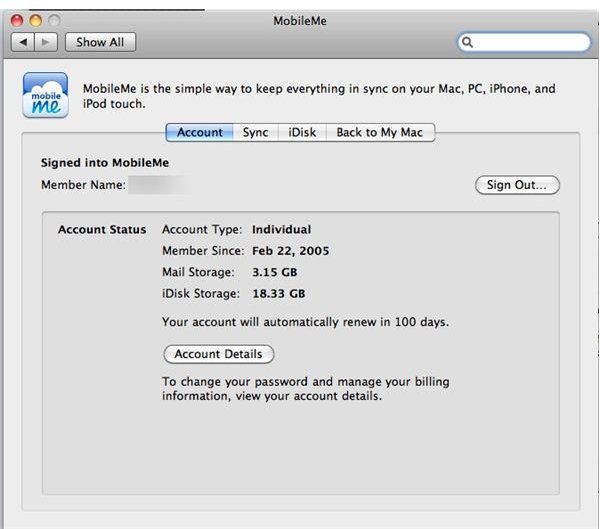Switch to Back to My Mac tab

tap(380, 132)
